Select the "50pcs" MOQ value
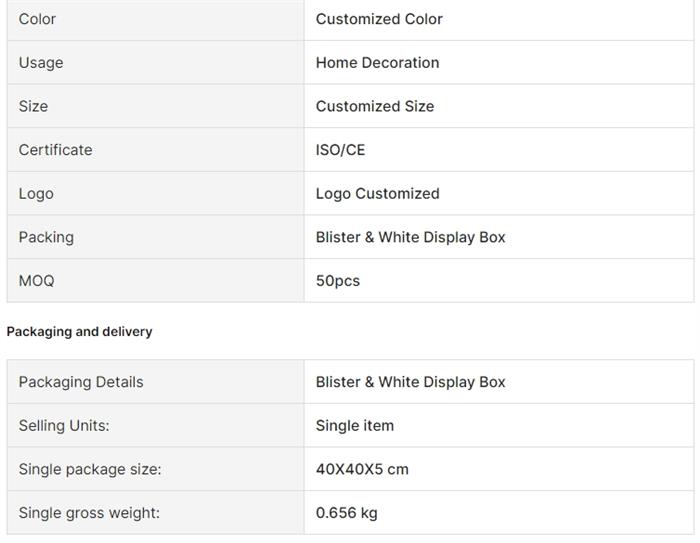Screen dimensions: 700x543 pyautogui.click(x=337, y=281)
